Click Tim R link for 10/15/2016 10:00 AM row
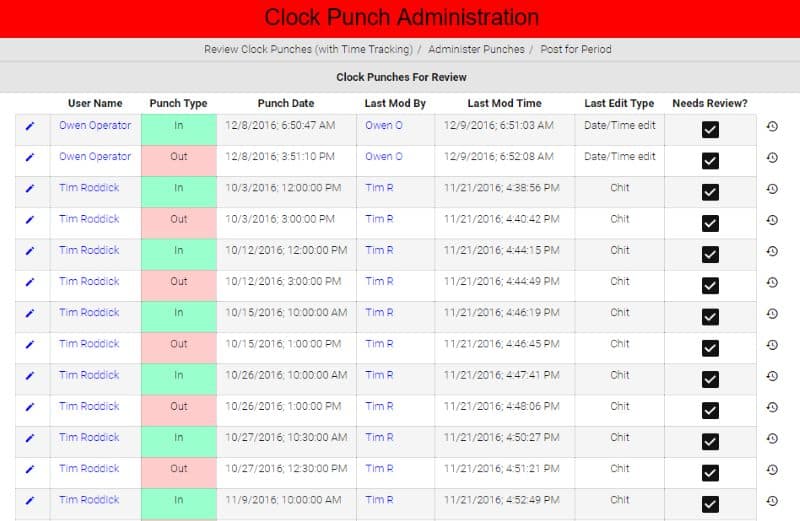Screen dimensions: 800x521 (379, 312)
